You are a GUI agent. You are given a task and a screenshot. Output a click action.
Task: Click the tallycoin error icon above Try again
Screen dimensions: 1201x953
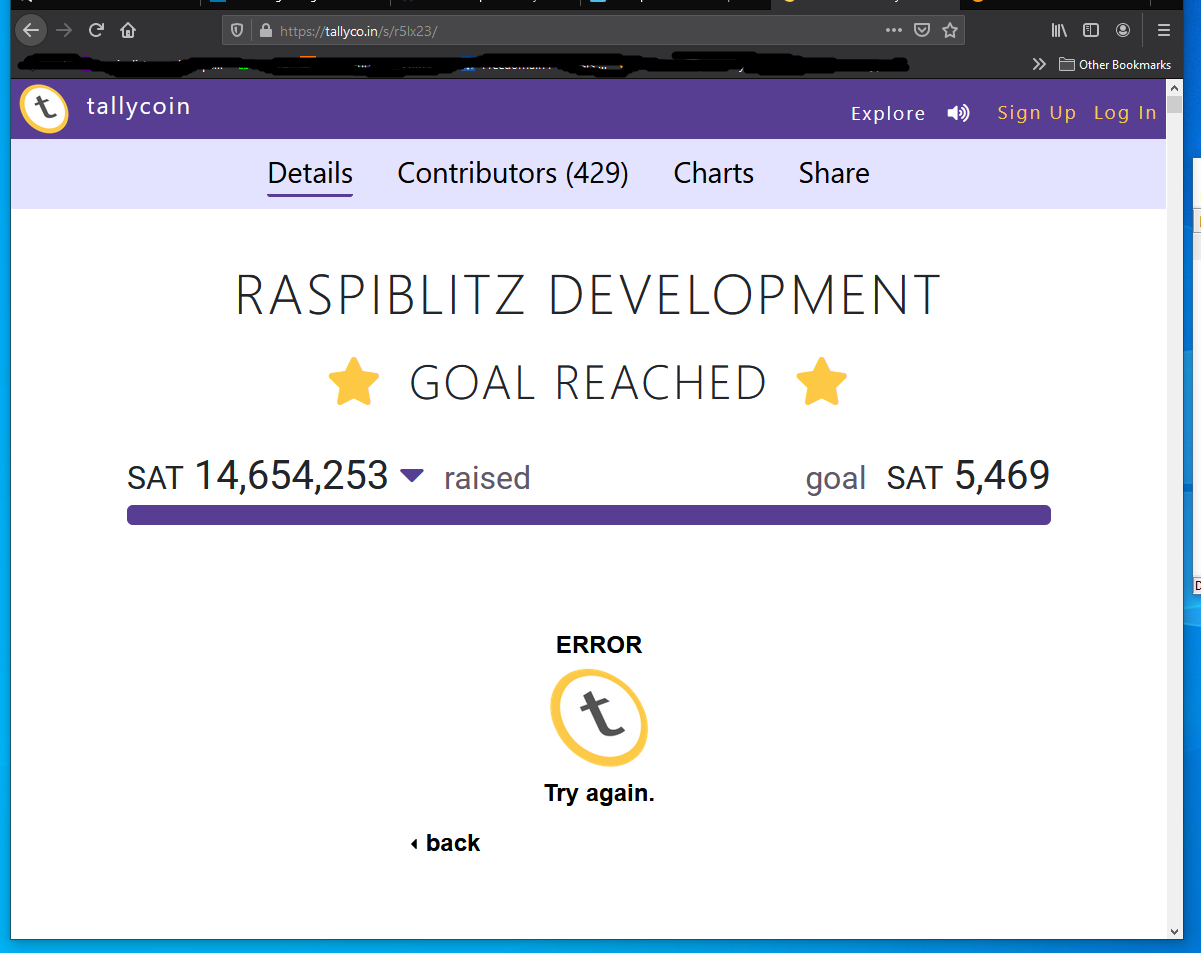tap(598, 717)
